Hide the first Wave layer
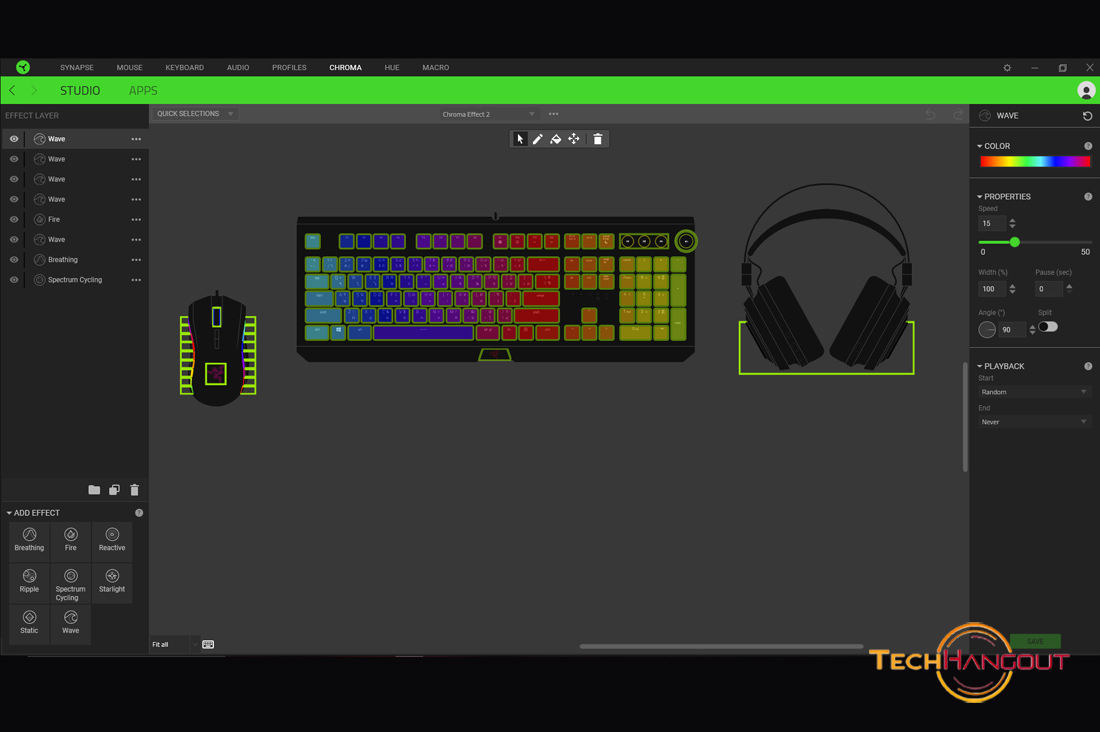 pos(14,139)
